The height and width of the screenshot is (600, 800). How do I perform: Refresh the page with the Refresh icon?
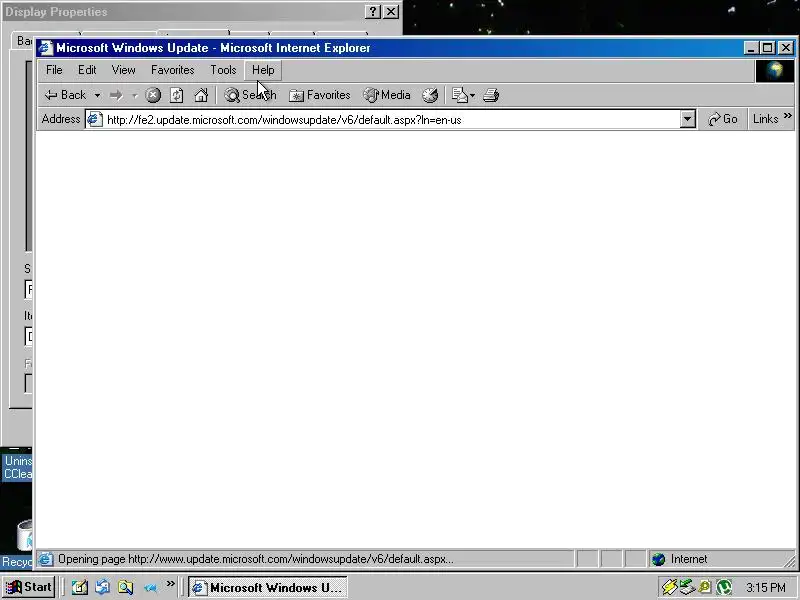click(x=177, y=95)
